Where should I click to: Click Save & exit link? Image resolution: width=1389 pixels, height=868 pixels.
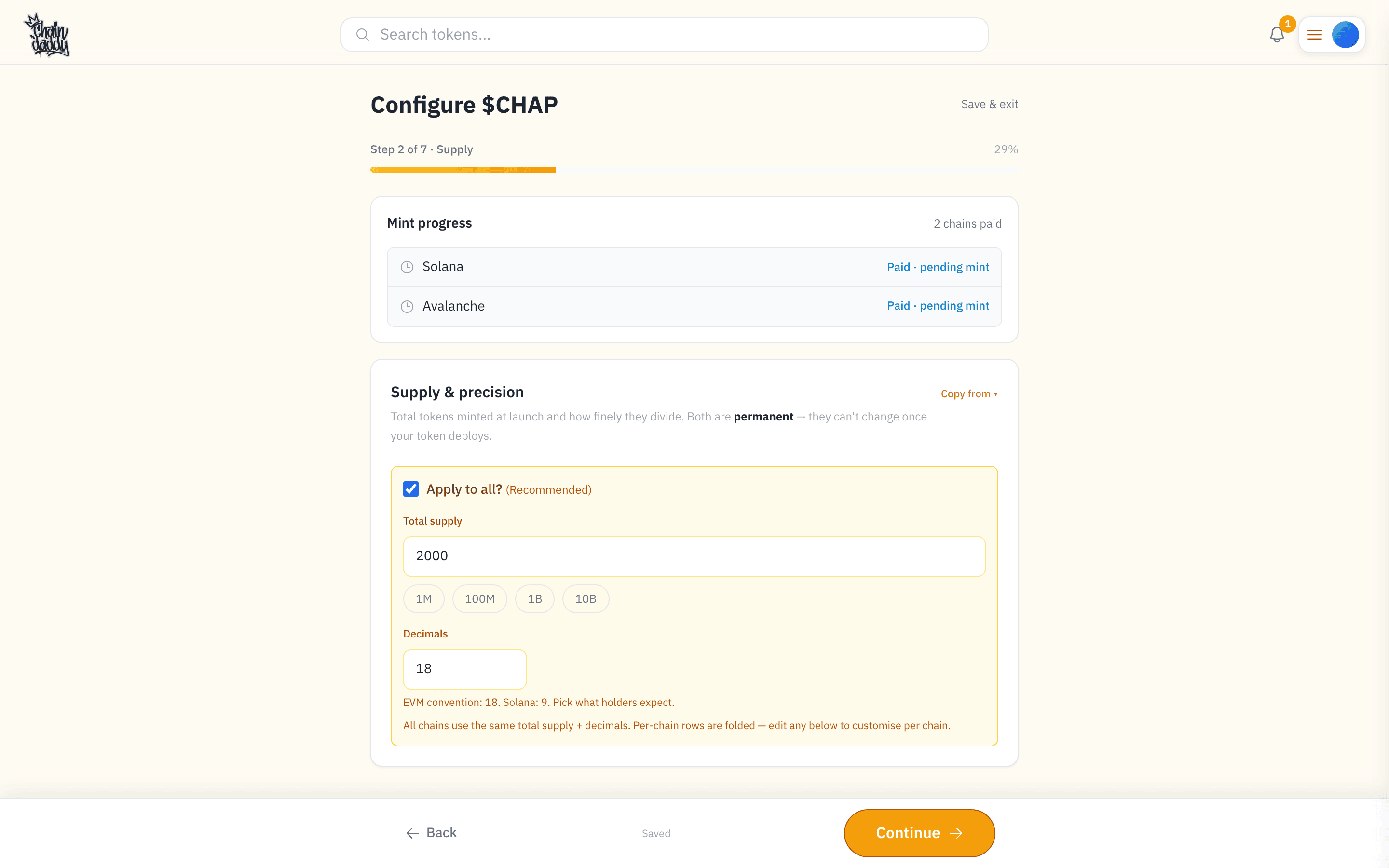point(990,104)
